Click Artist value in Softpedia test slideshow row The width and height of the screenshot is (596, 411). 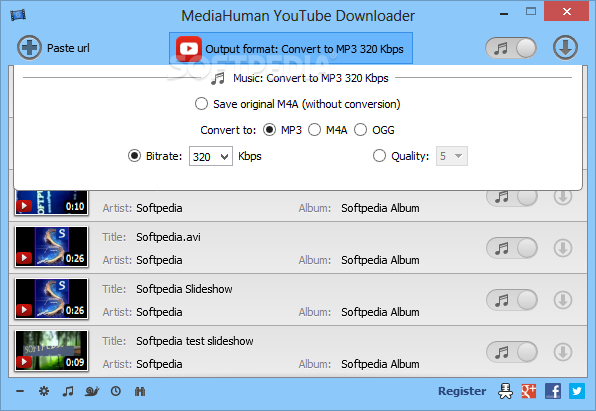[x=159, y=364]
